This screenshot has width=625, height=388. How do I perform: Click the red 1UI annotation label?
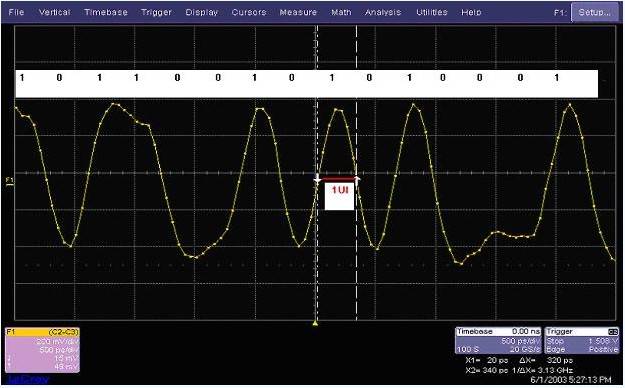point(340,190)
